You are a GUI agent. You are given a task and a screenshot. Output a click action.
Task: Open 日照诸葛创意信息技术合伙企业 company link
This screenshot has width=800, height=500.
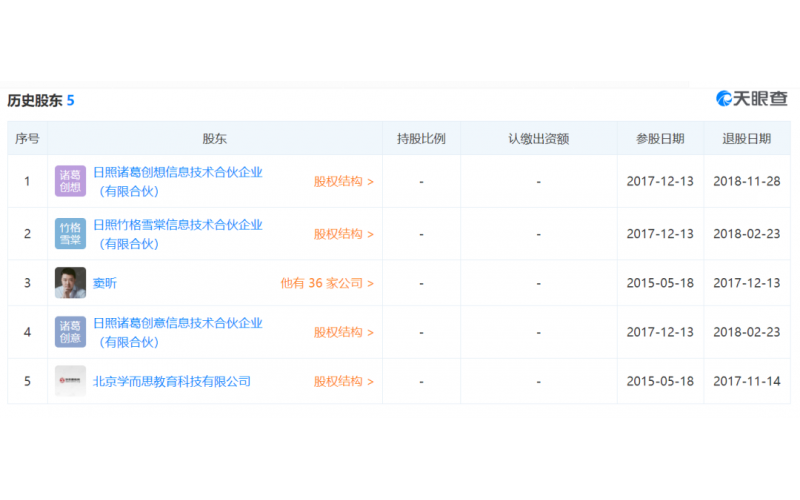[177, 323]
